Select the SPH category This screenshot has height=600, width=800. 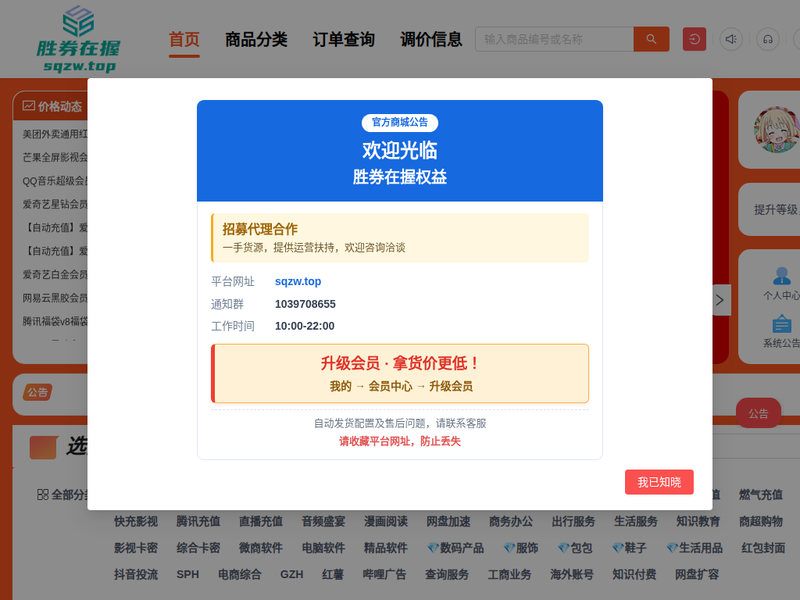(x=188, y=574)
